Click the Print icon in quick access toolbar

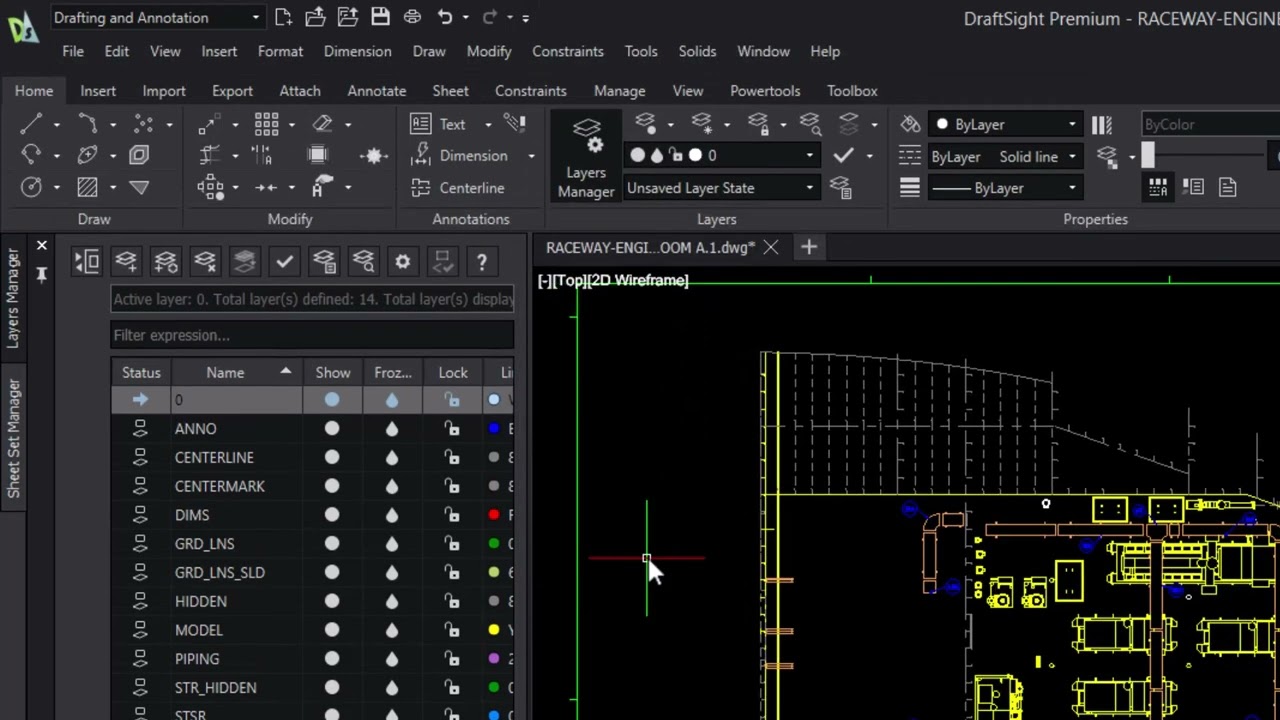pos(412,17)
